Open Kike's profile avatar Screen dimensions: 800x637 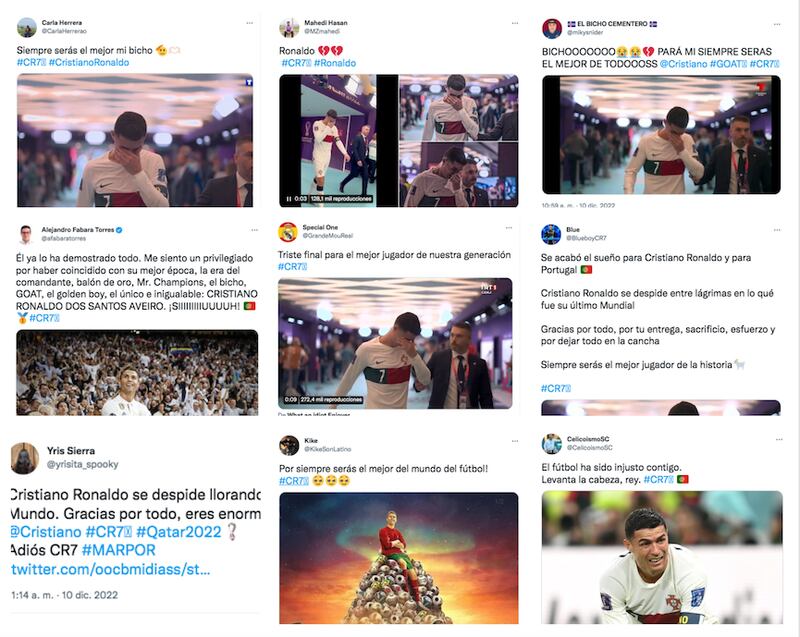pyautogui.click(x=289, y=445)
